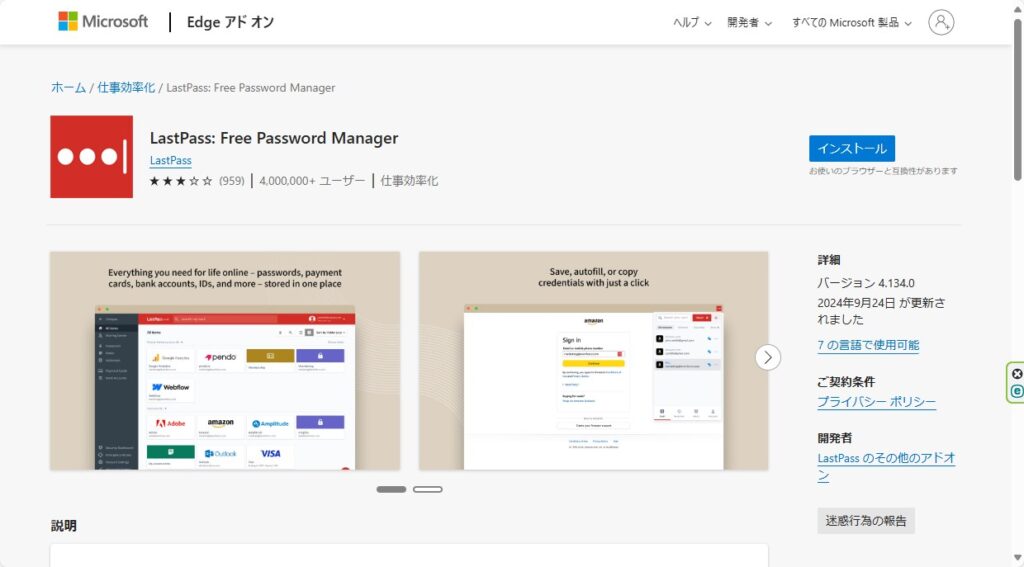
Task: Open the first screenshot showing the password vault
Action: tap(225, 360)
